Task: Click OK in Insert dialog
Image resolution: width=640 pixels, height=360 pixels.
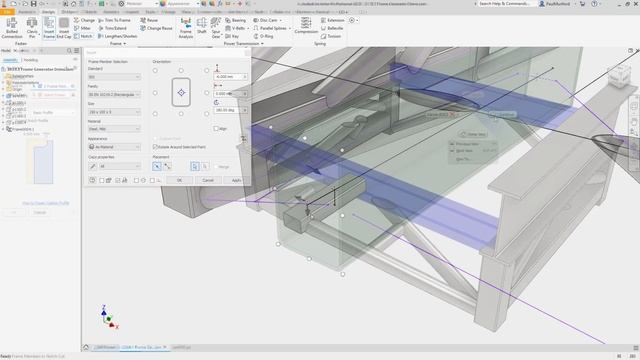Action: coord(179,180)
